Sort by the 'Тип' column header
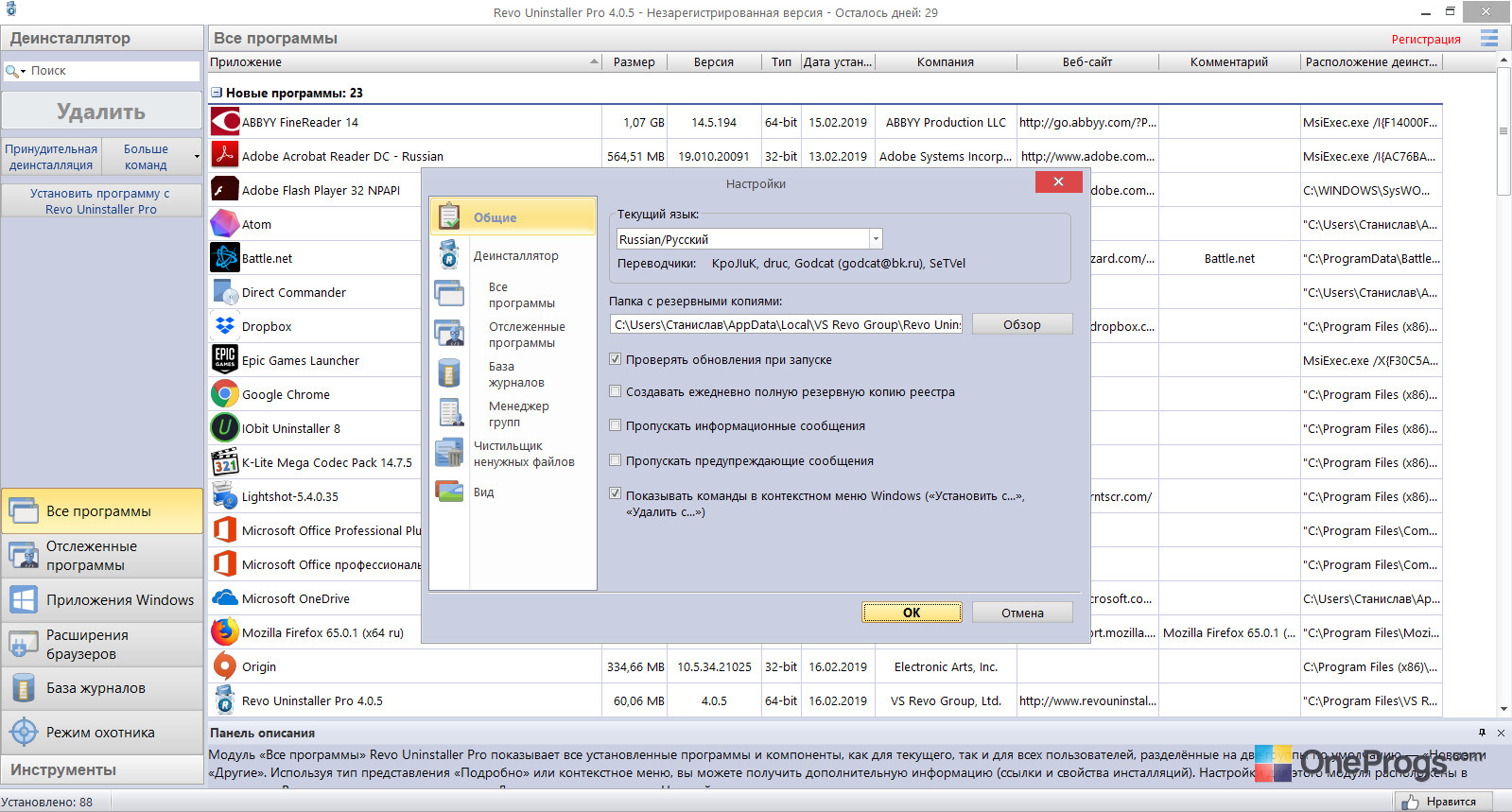 [781, 62]
